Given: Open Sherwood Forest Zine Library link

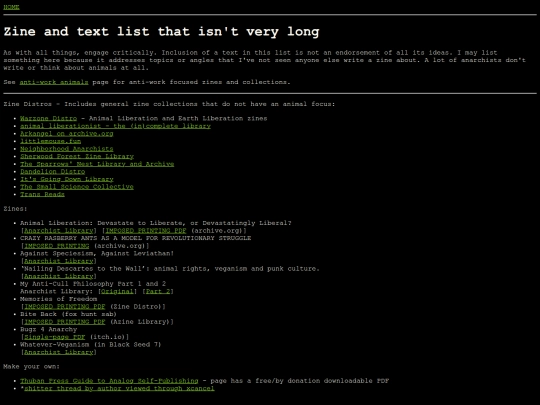Looking at the screenshot, I should tap(77, 156).
